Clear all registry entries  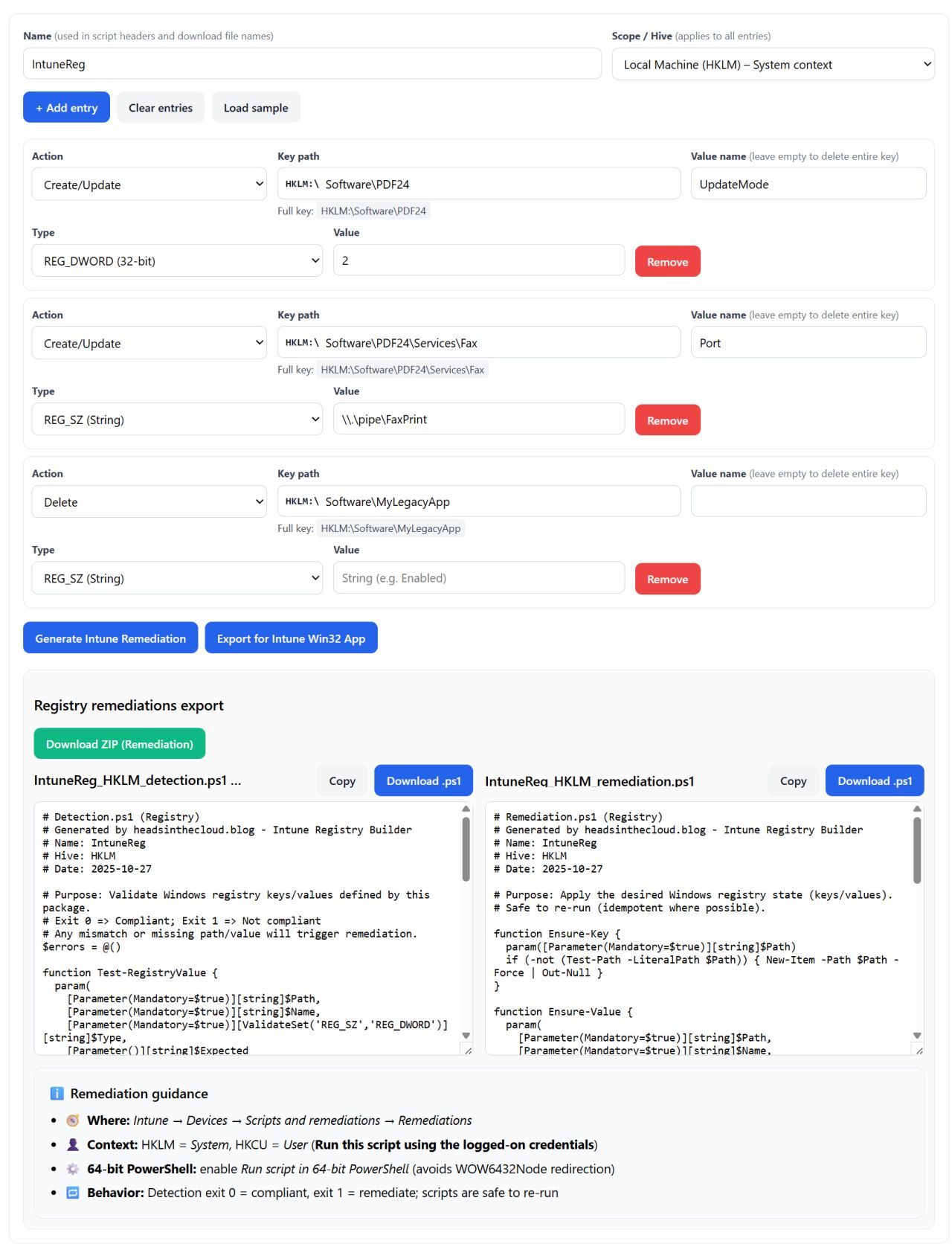point(161,107)
